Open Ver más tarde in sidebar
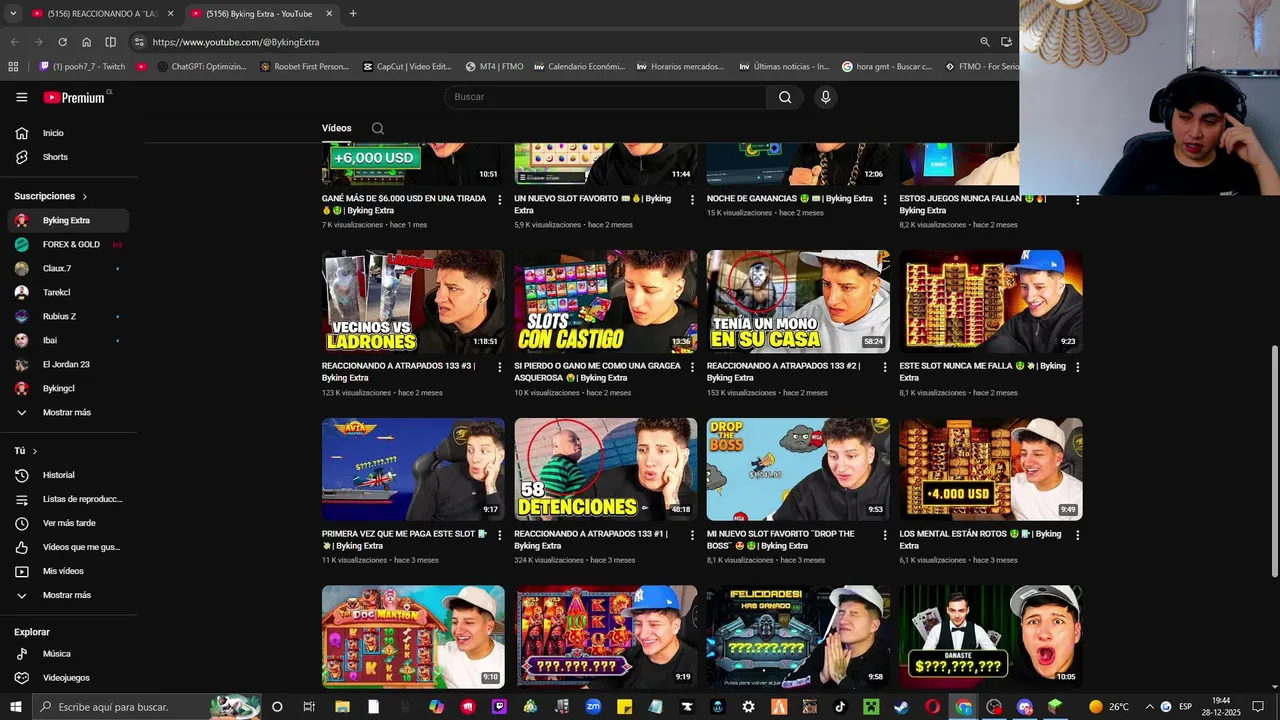Image resolution: width=1280 pixels, height=720 pixels. 68,523
